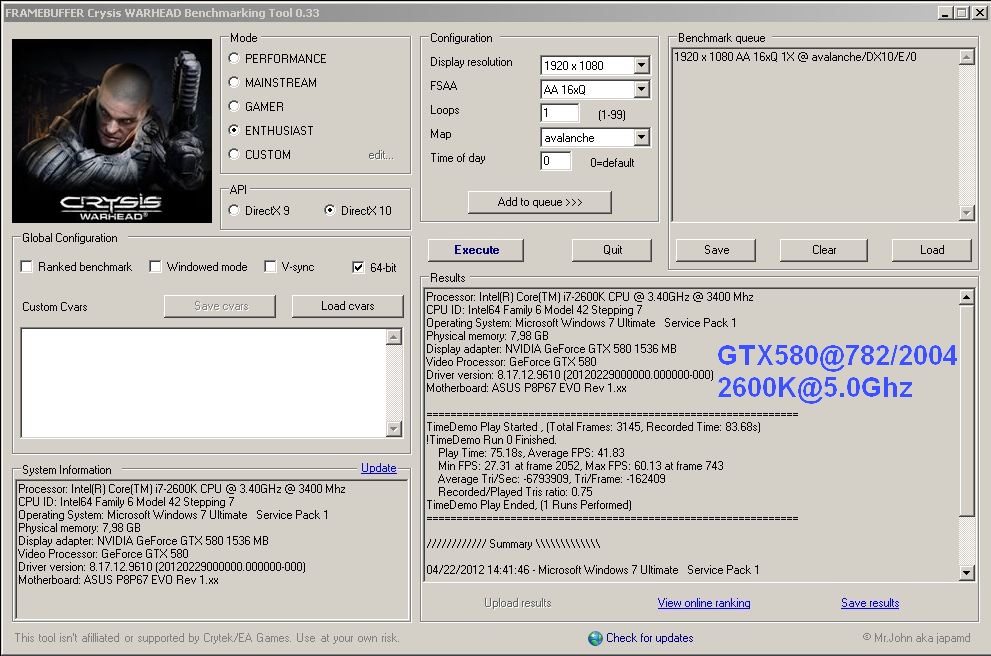Click the CPU ID line in System Information

click(126, 502)
